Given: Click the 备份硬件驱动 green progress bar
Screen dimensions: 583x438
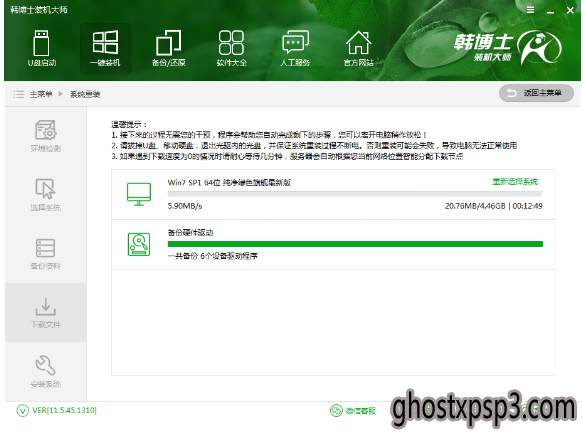Looking at the screenshot, I should [x=355, y=244].
